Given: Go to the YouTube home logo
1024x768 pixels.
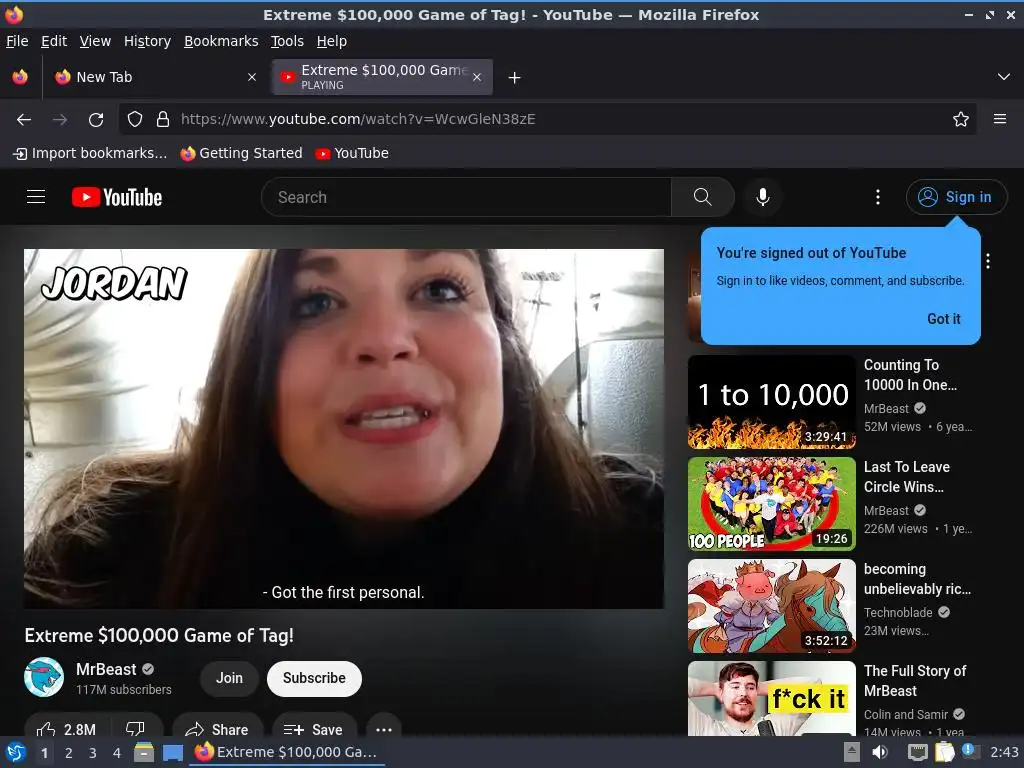Looking at the screenshot, I should 117,197.
